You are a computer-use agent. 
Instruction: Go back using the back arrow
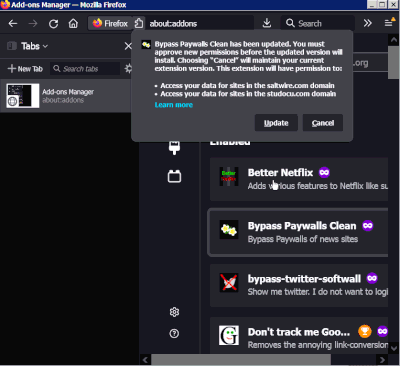click(13, 23)
